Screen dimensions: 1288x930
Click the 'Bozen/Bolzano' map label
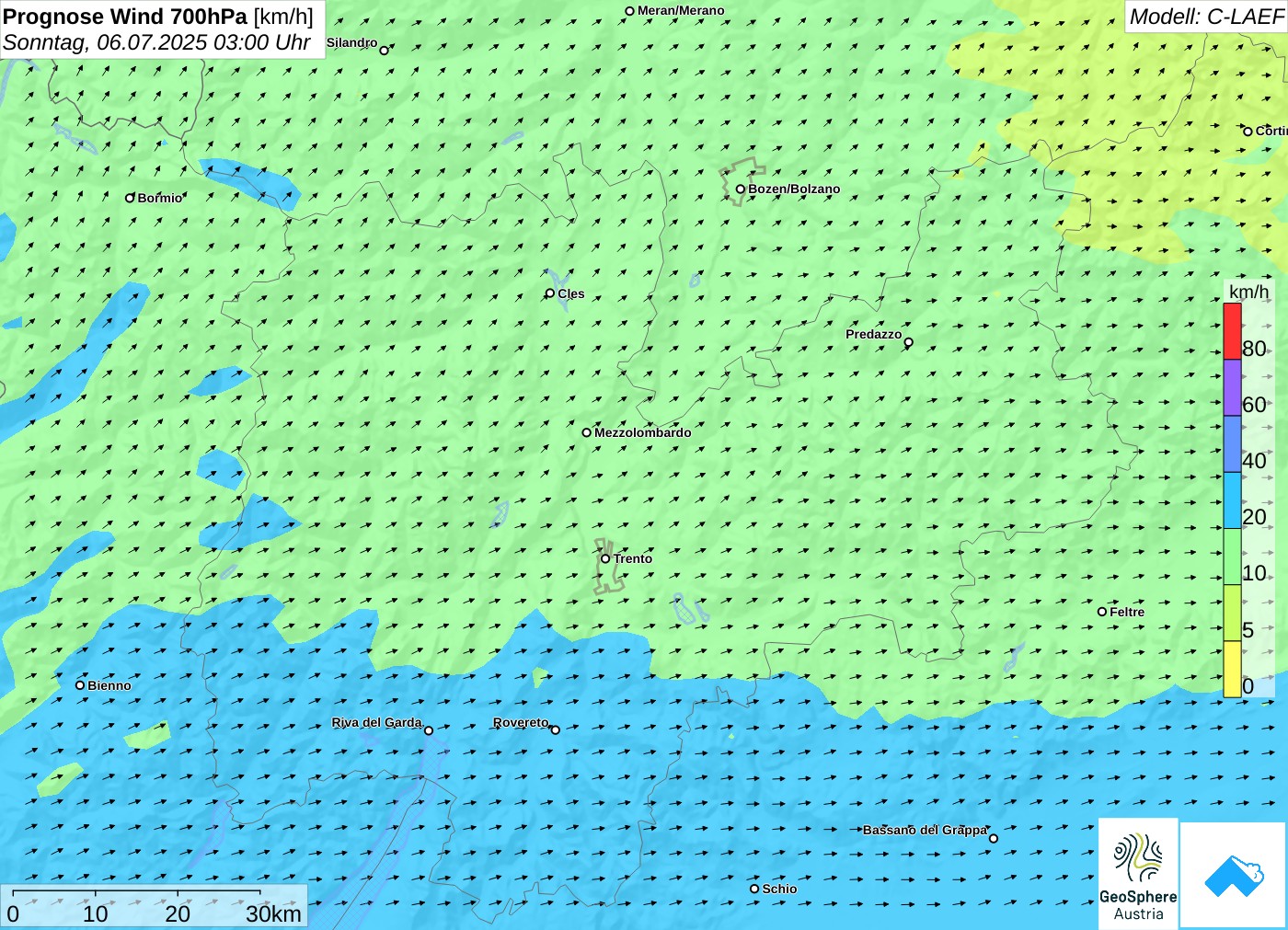coord(794,189)
